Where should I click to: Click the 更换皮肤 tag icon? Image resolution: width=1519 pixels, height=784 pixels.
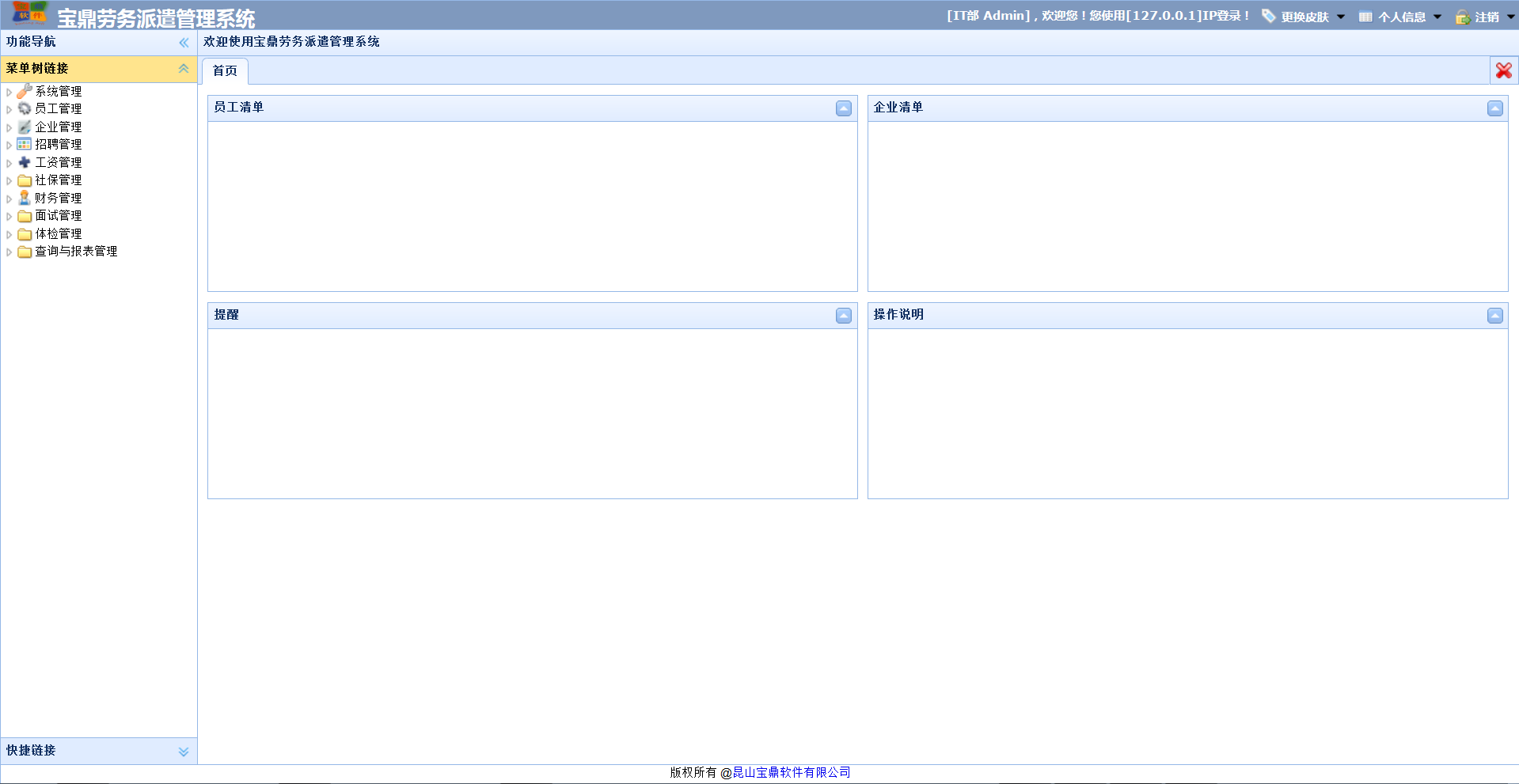click(x=1268, y=16)
